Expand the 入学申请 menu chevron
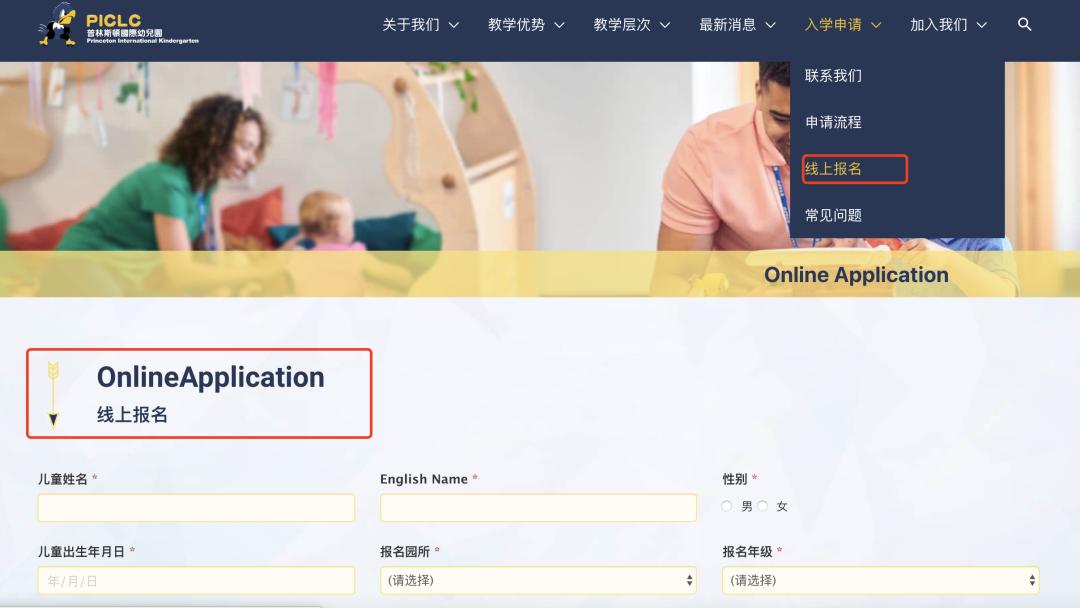Image resolution: width=1080 pixels, height=608 pixels. (x=877, y=24)
